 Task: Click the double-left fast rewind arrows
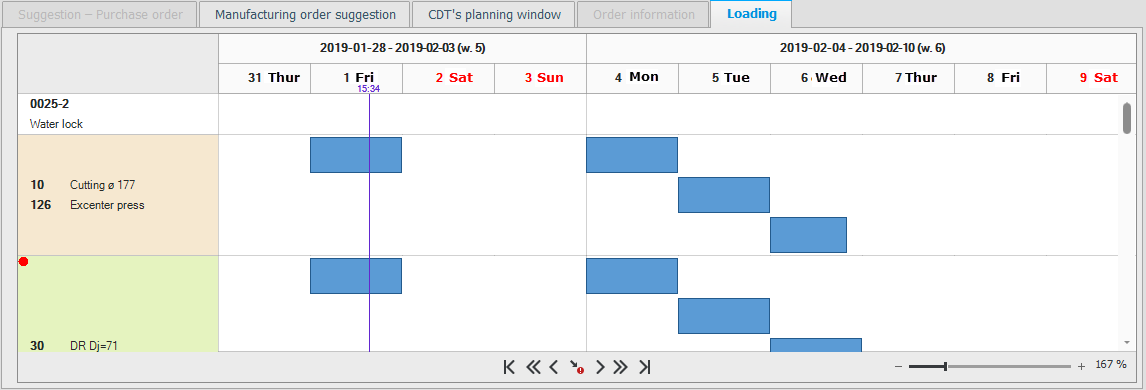[x=533, y=367]
